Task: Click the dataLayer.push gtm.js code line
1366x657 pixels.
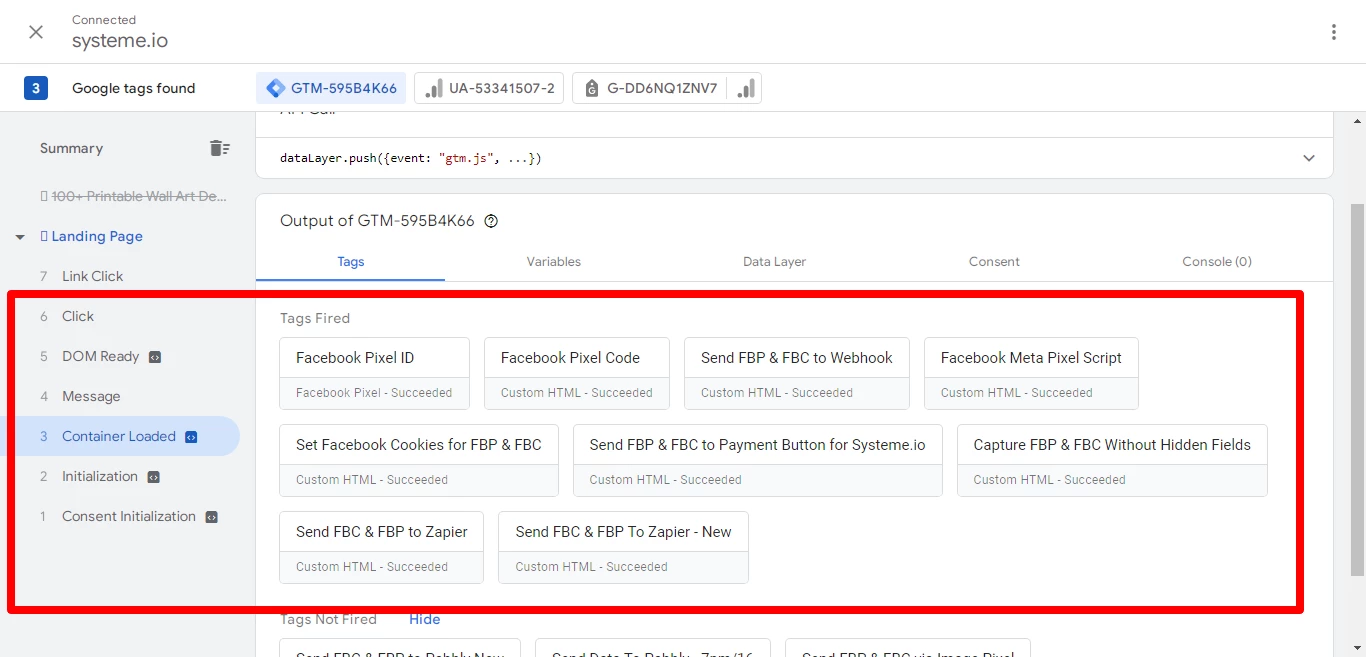Action: pos(411,158)
